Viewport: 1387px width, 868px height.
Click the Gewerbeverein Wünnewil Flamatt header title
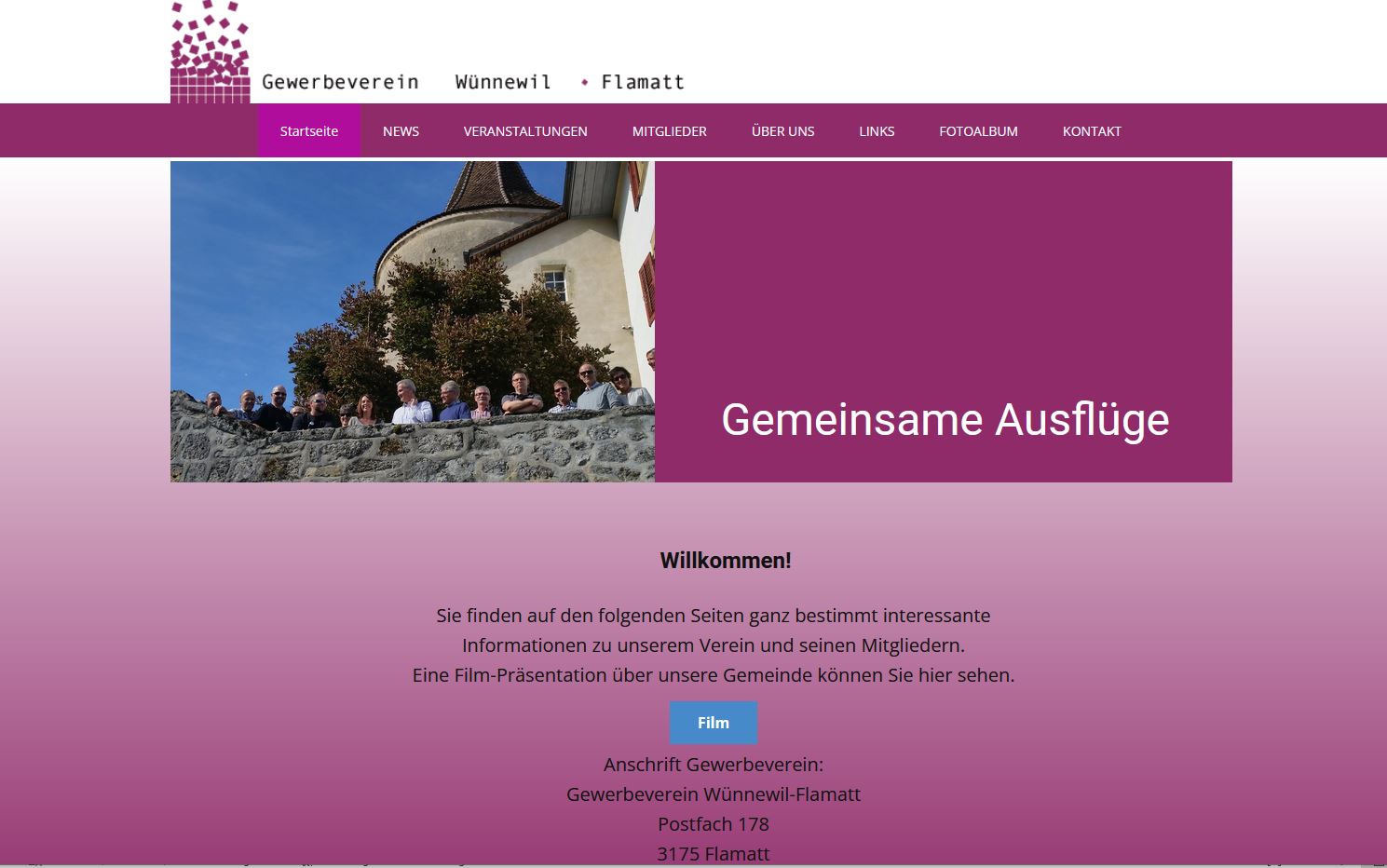(473, 82)
